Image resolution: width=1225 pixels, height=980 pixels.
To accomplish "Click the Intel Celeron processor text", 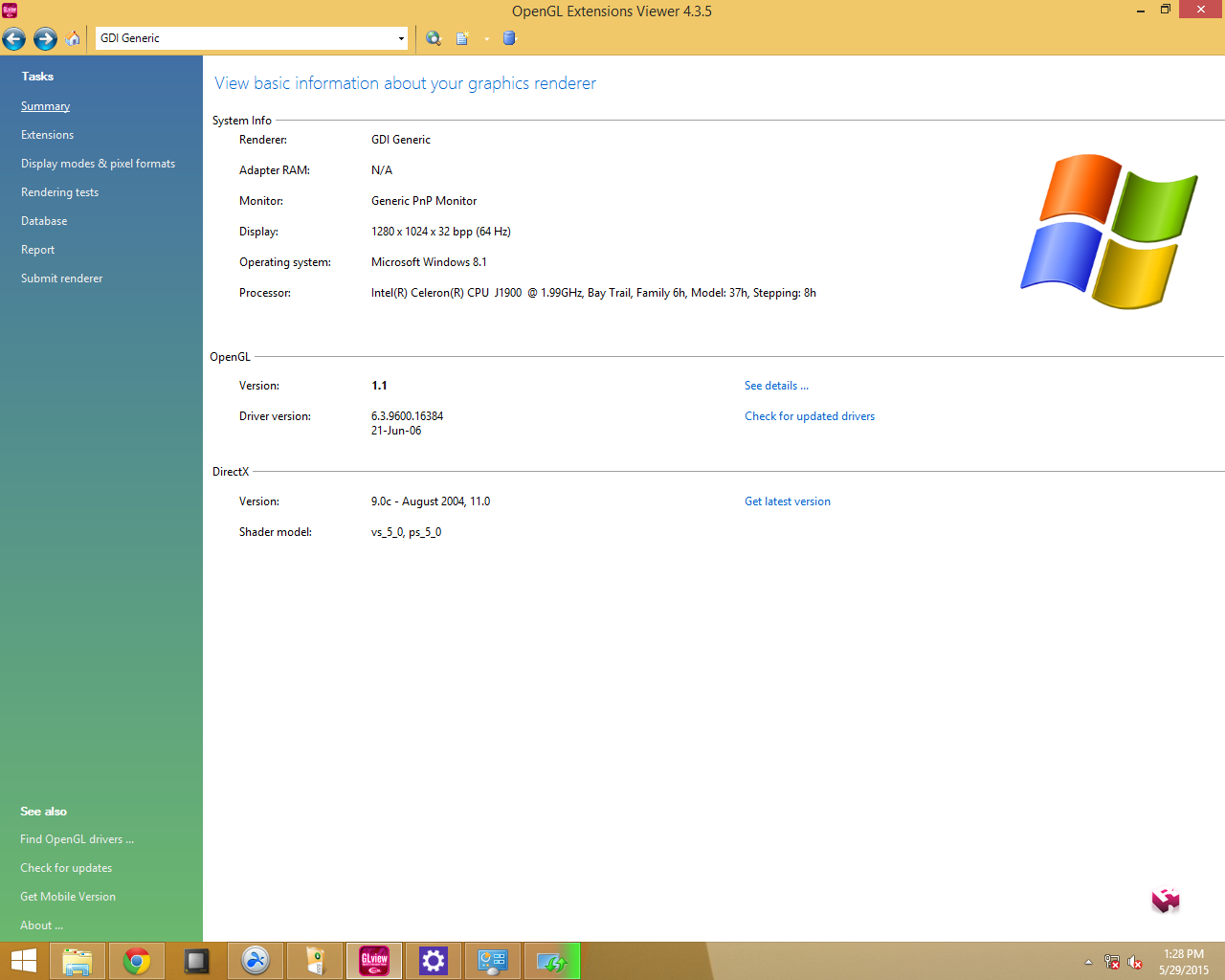I will click(x=593, y=293).
